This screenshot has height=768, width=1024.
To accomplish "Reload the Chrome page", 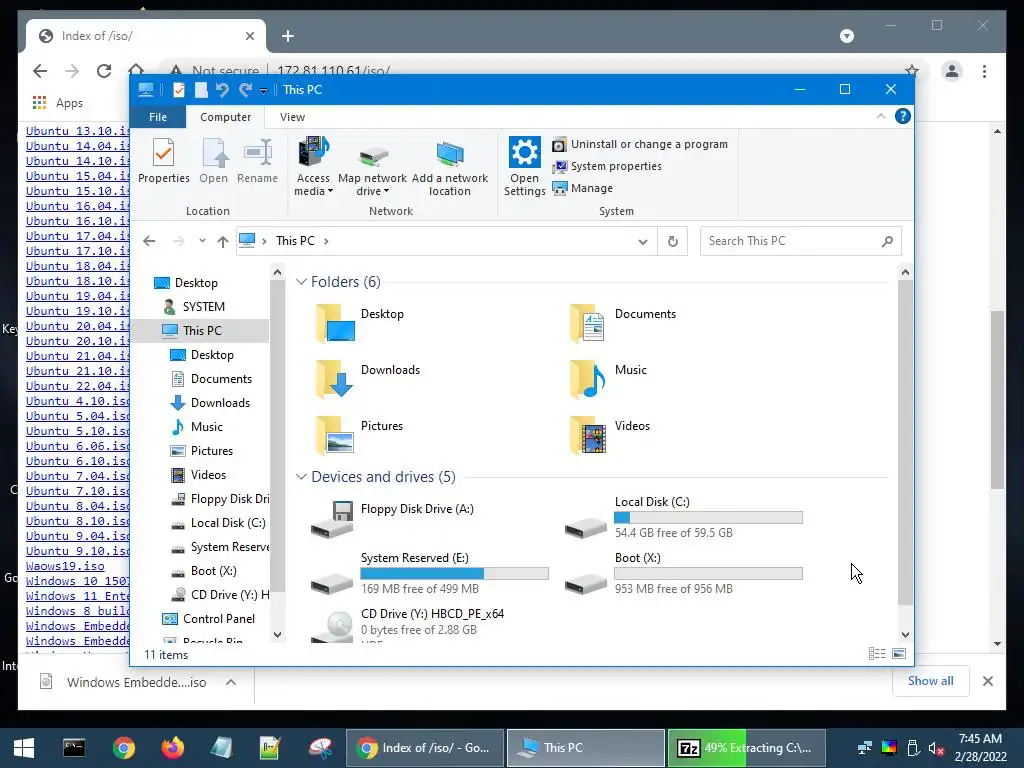I will pos(104,71).
